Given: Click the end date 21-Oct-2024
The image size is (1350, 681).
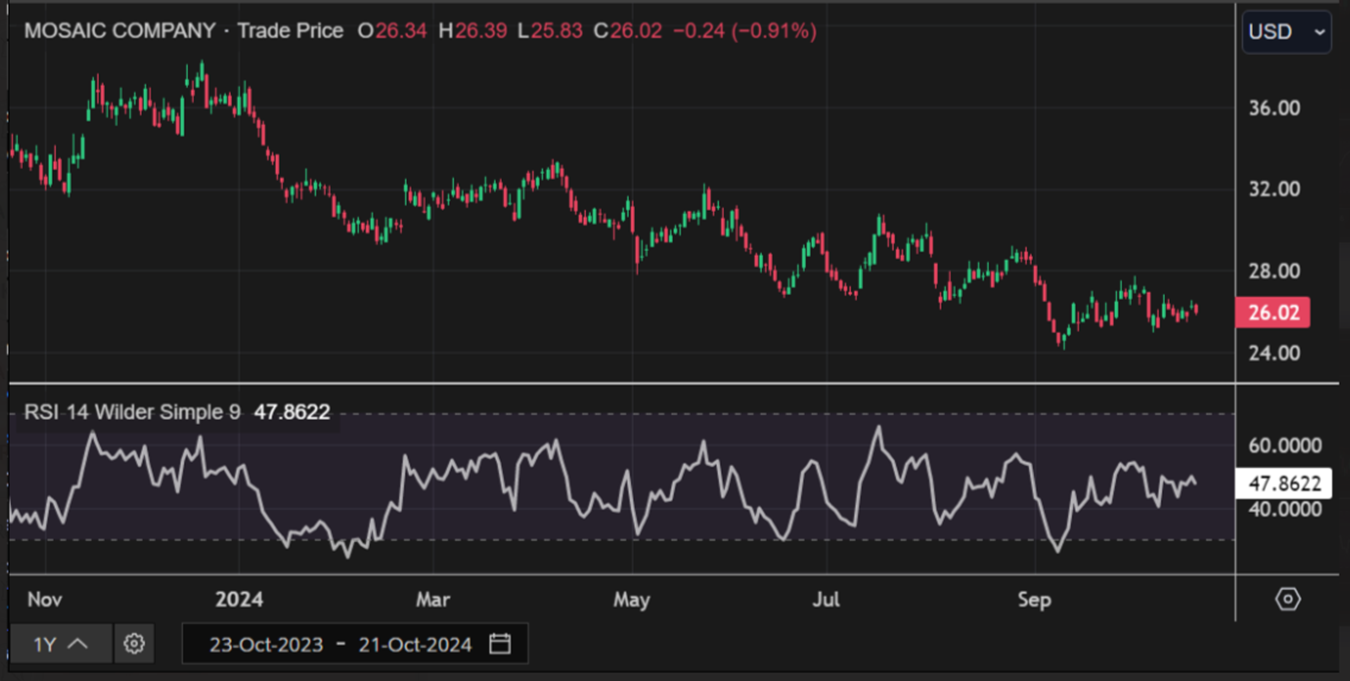Looking at the screenshot, I should click(414, 645).
